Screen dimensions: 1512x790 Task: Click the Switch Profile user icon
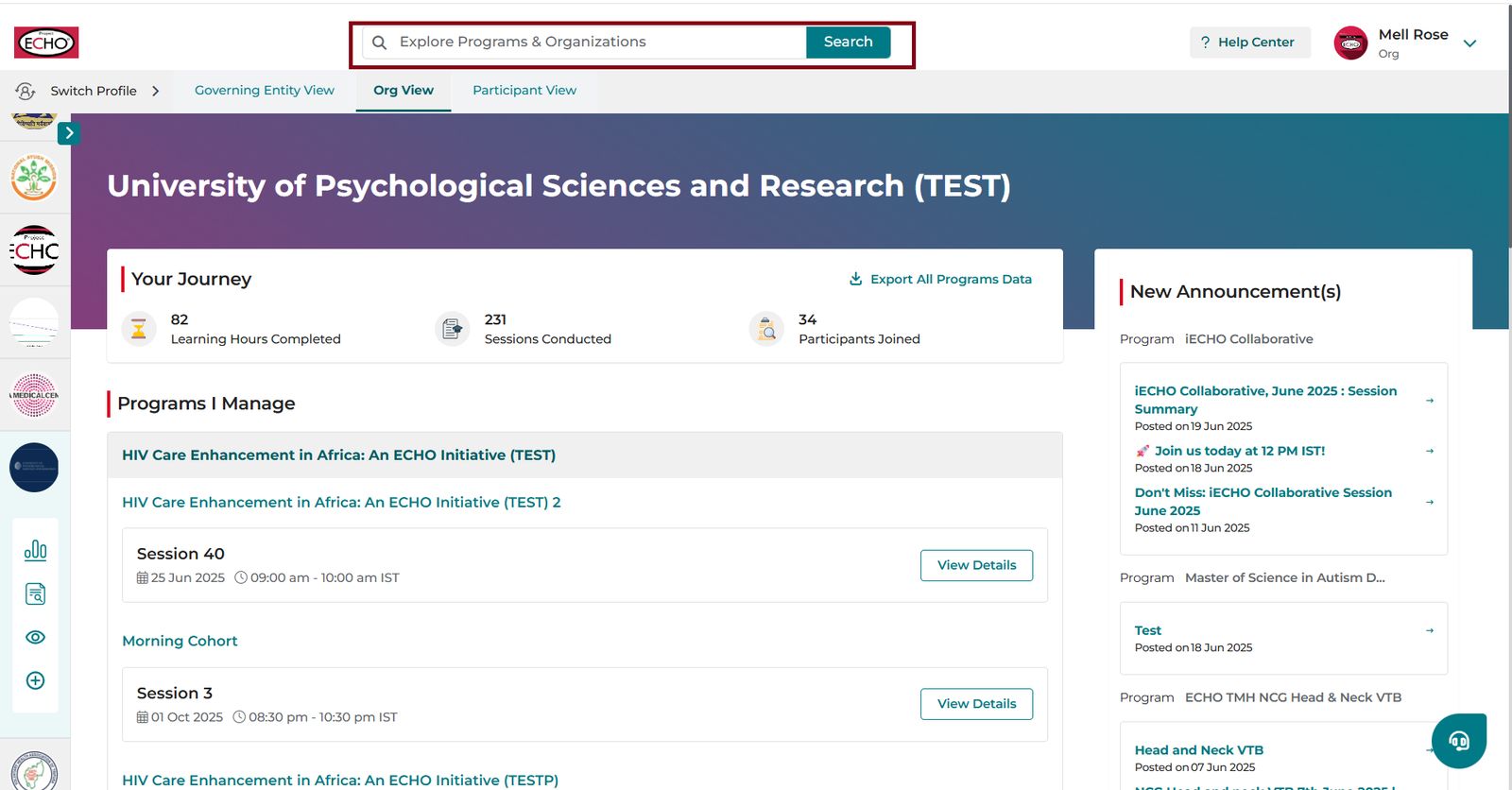pos(26,91)
